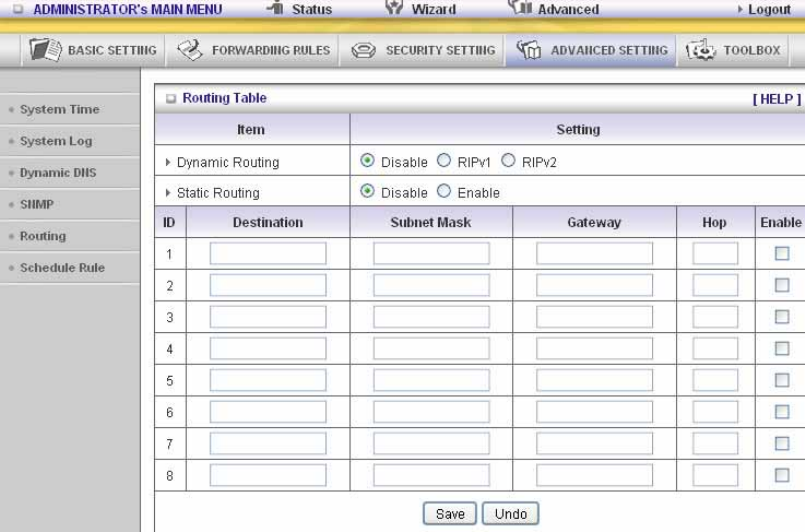
Task: Click Hop field for route ID 5
Action: point(715,381)
